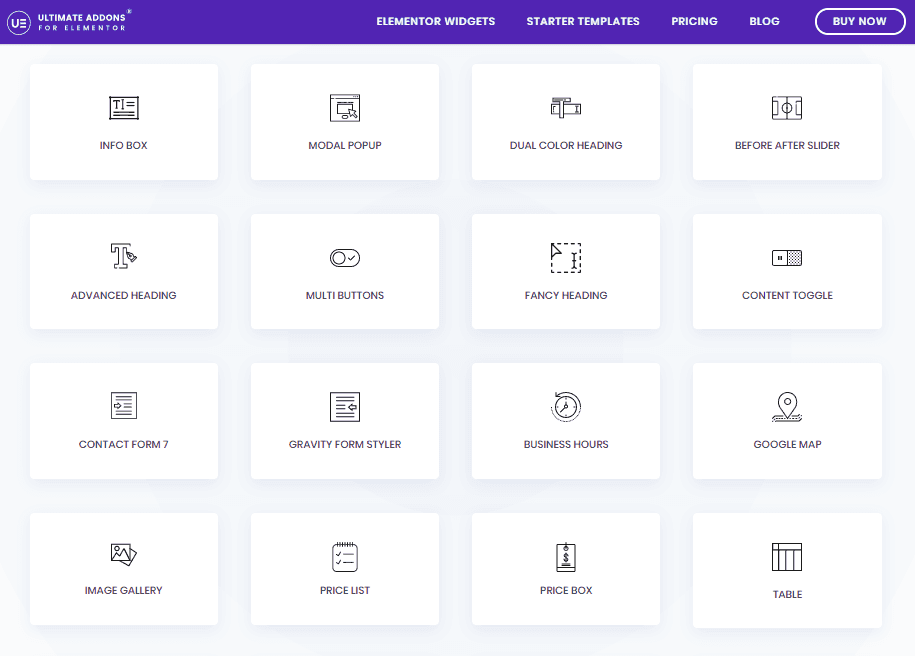Select the Price List text label
The height and width of the screenshot is (656, 915).
pos(345,590)
